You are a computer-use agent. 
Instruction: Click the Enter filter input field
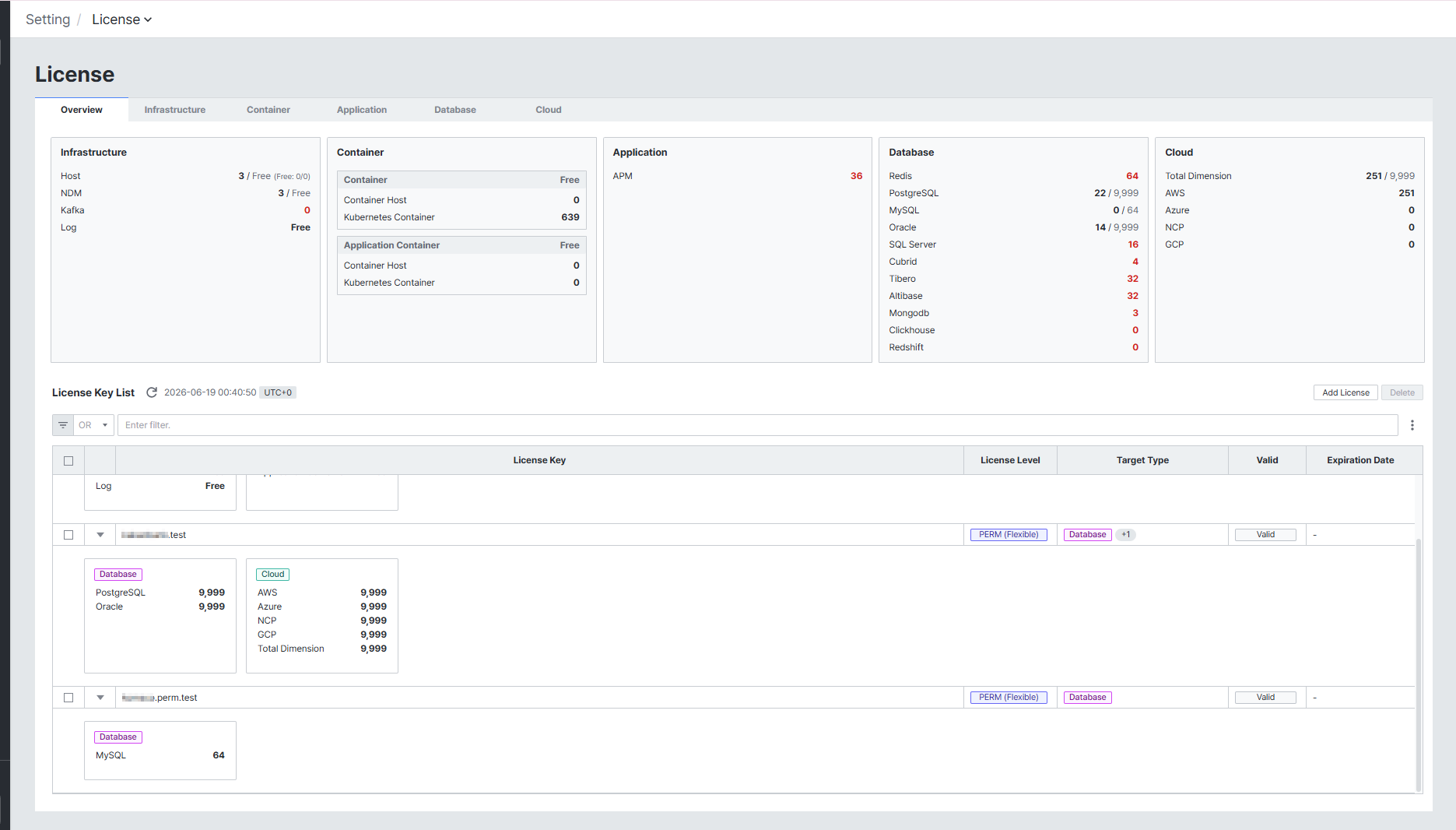point(757,425)
